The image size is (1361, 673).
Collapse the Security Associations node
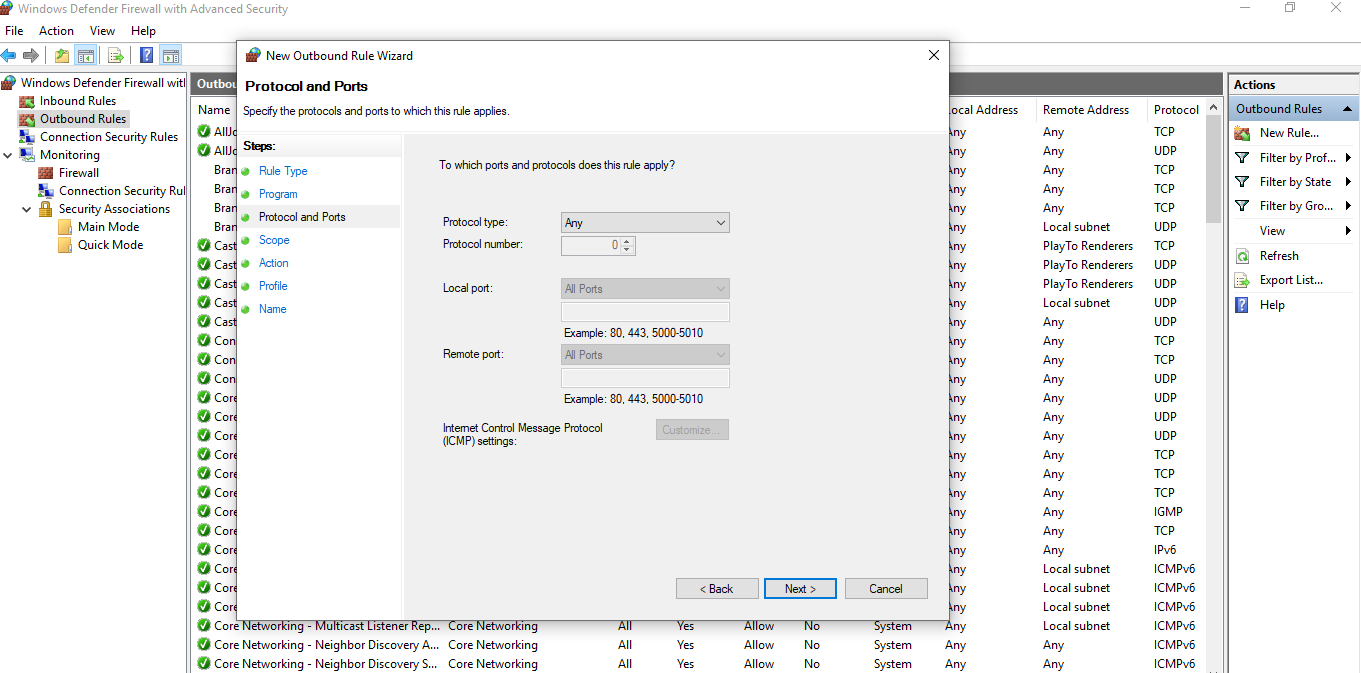pos(28,208)
